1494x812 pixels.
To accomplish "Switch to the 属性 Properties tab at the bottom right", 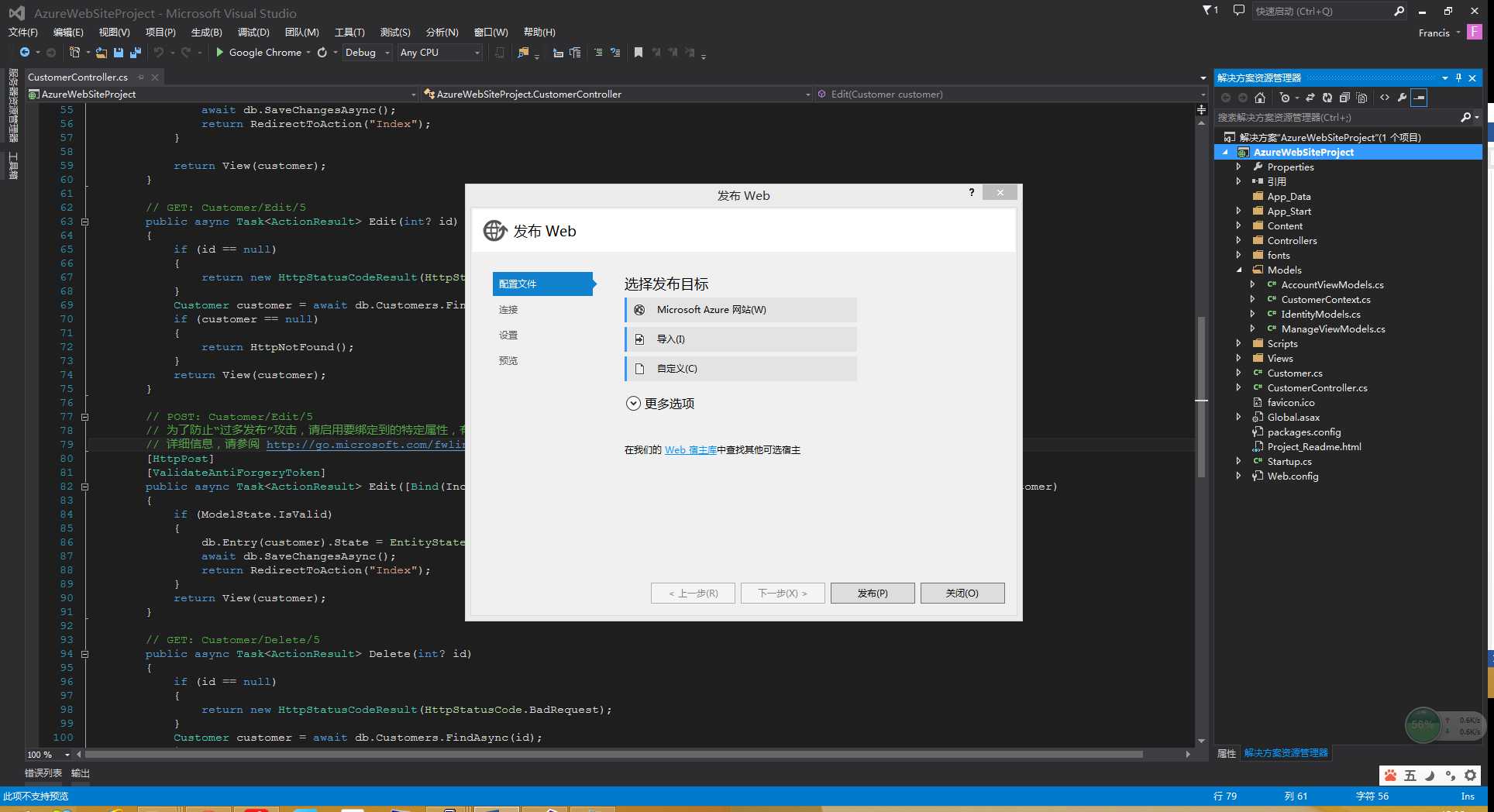I will 1227,753.
